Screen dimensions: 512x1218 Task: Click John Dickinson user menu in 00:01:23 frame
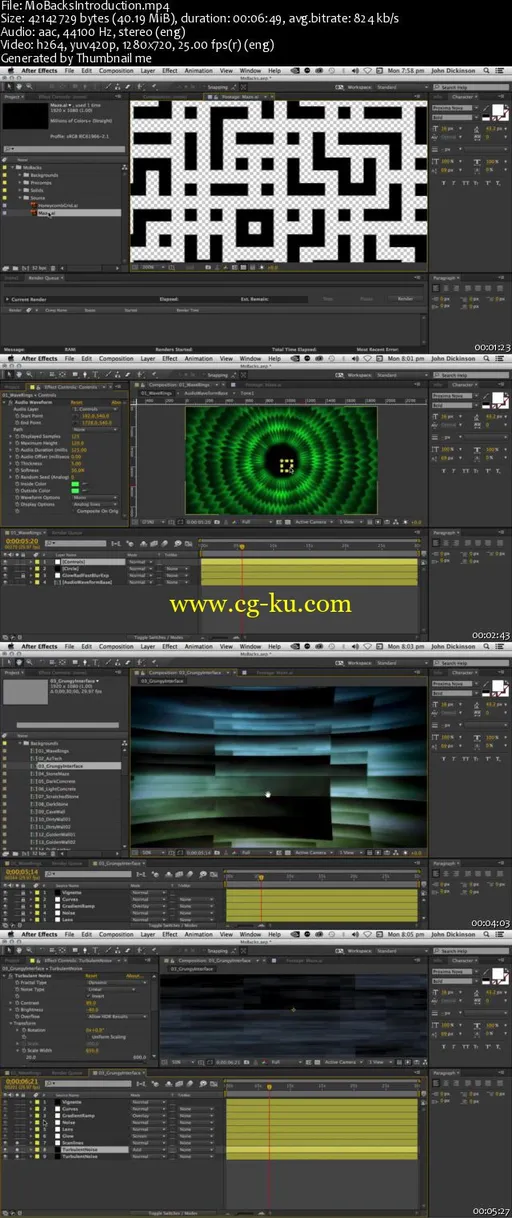pos(454,70)
